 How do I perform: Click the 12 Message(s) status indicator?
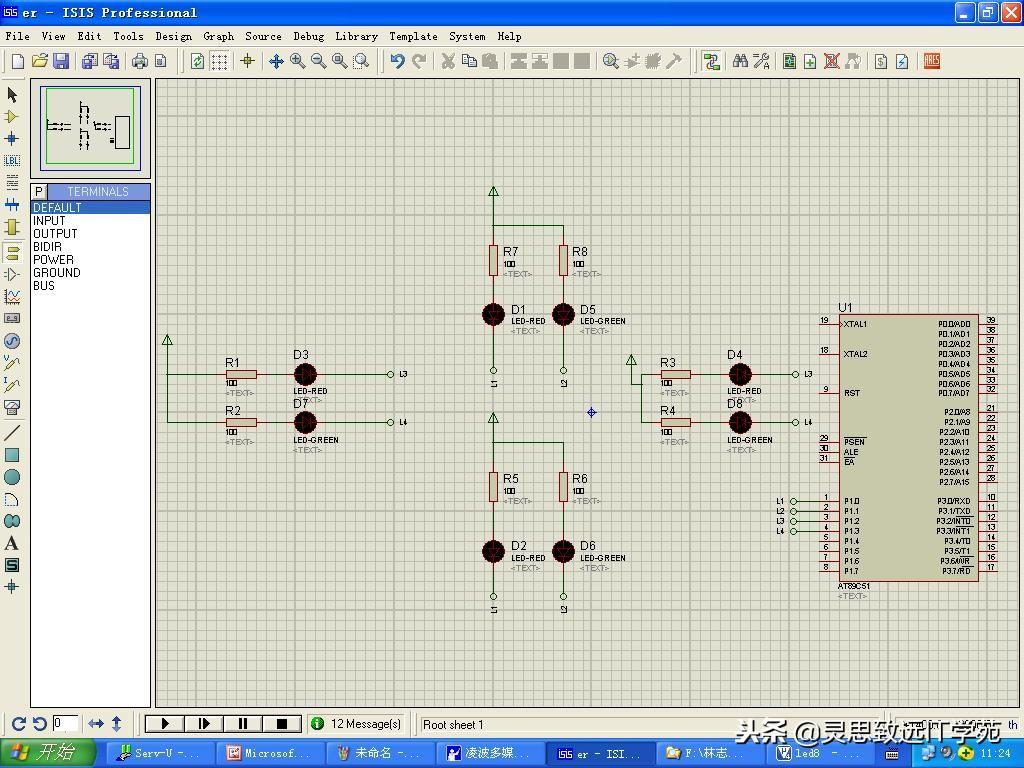[x=357, y=724]
